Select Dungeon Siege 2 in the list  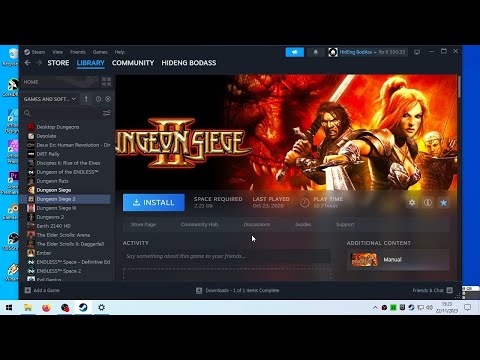pyautogui.click(x=65, y=199)
